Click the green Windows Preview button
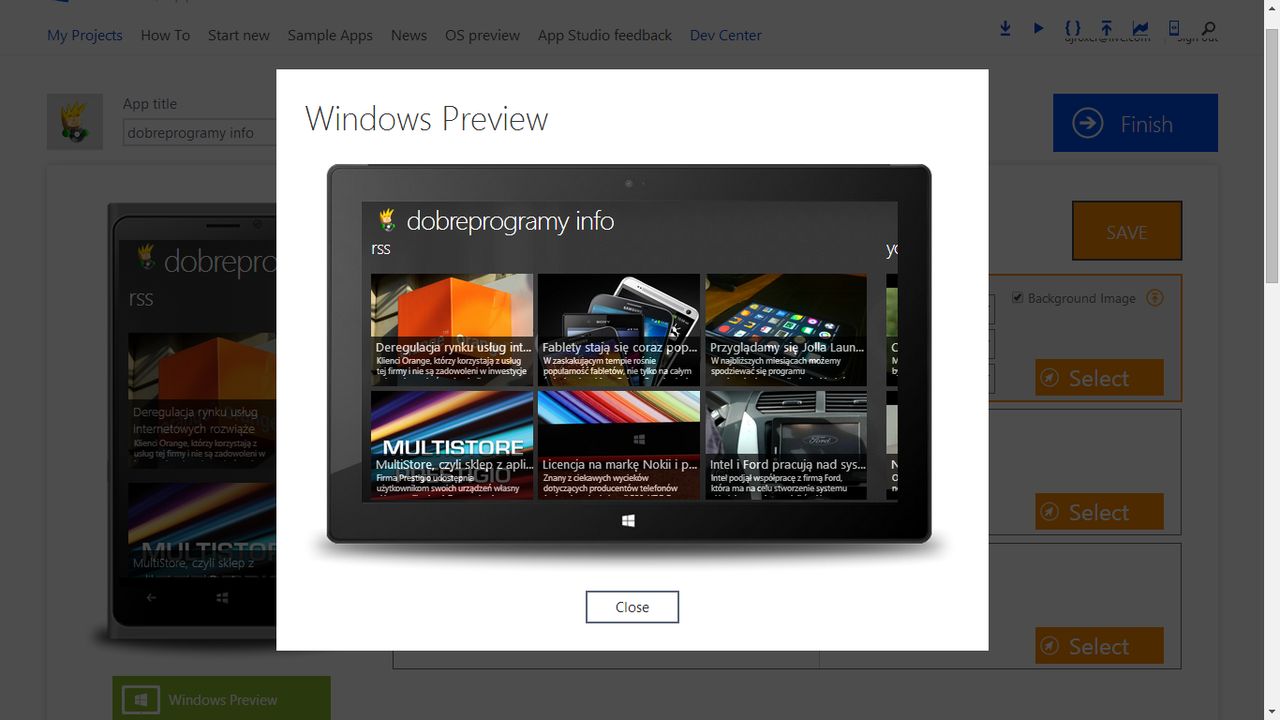The width and height of the screenshot is (1280, 720). pos(221,699)
